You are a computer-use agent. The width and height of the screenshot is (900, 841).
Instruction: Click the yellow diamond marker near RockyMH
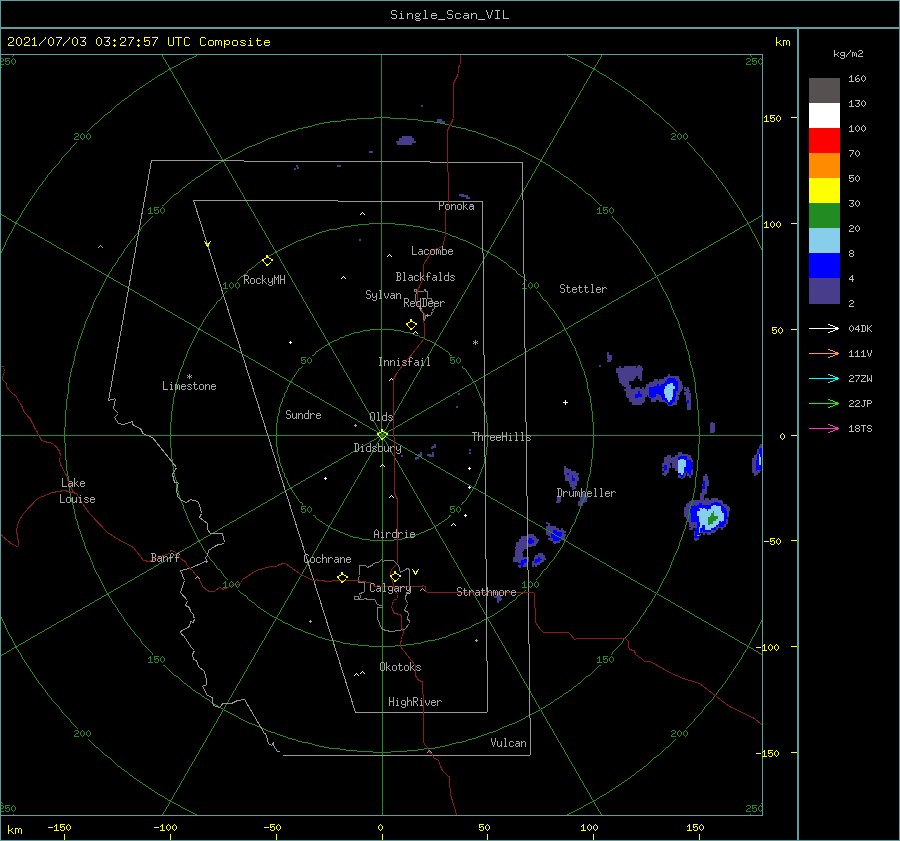point(267,261)
